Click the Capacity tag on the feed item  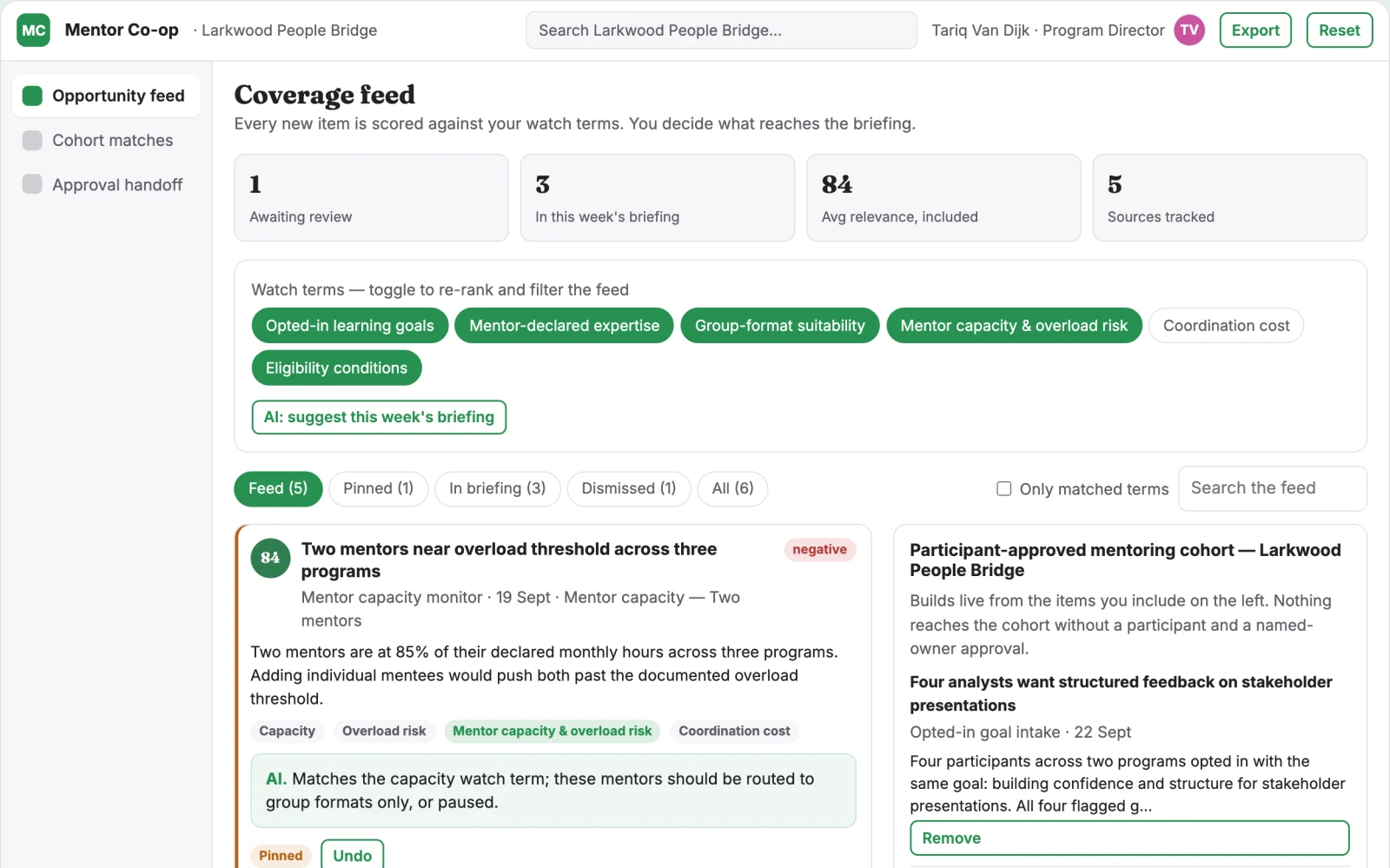point(287,732)
